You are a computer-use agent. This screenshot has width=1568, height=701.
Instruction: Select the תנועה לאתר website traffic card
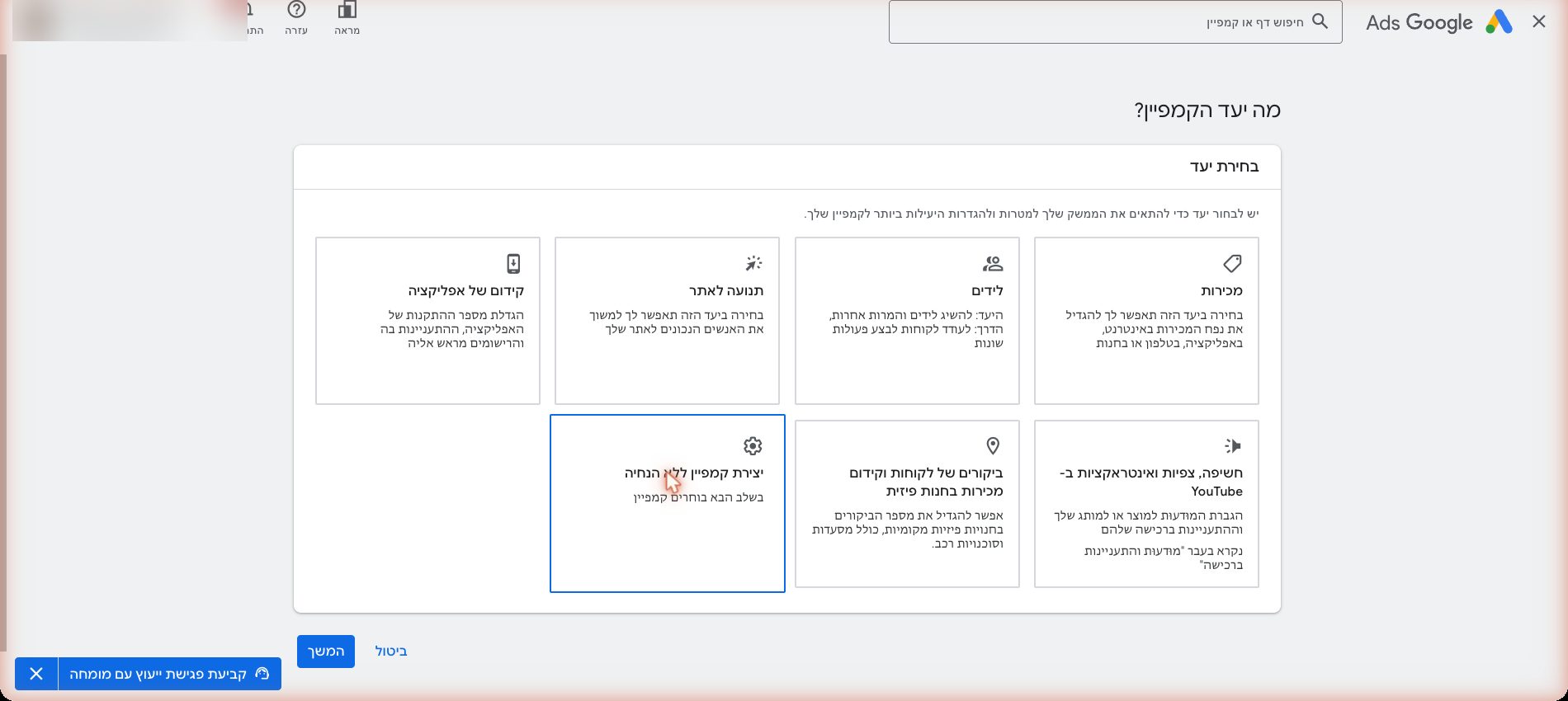pos(667,321)
